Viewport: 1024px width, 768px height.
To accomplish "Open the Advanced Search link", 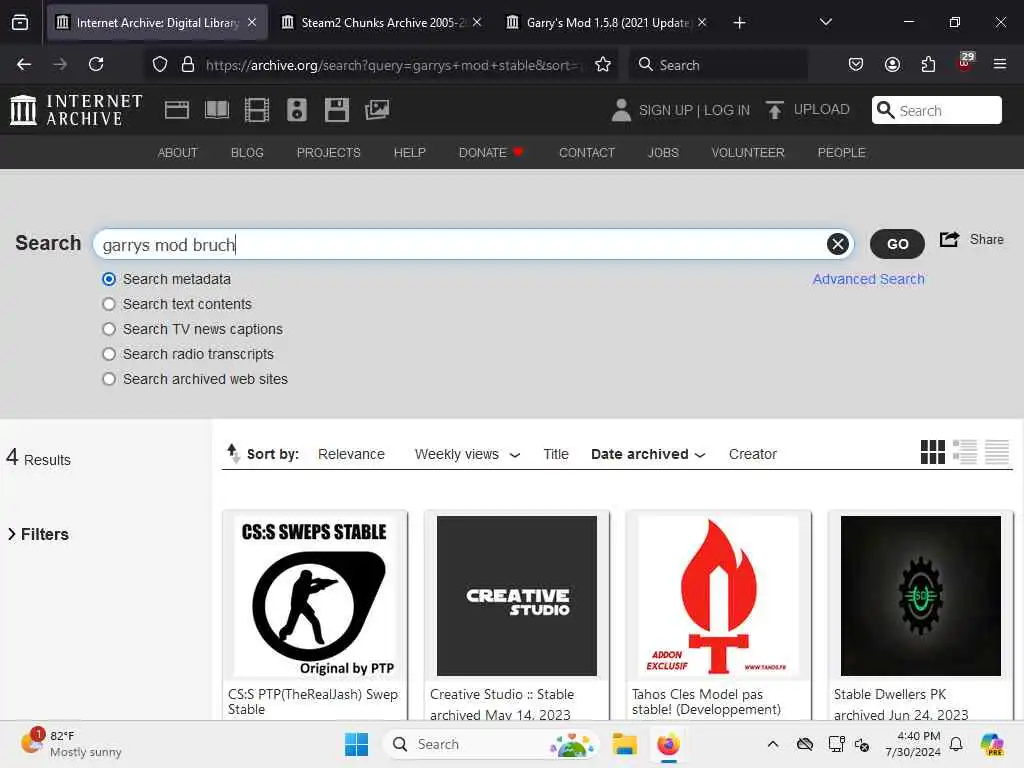I will pos(868,280).
